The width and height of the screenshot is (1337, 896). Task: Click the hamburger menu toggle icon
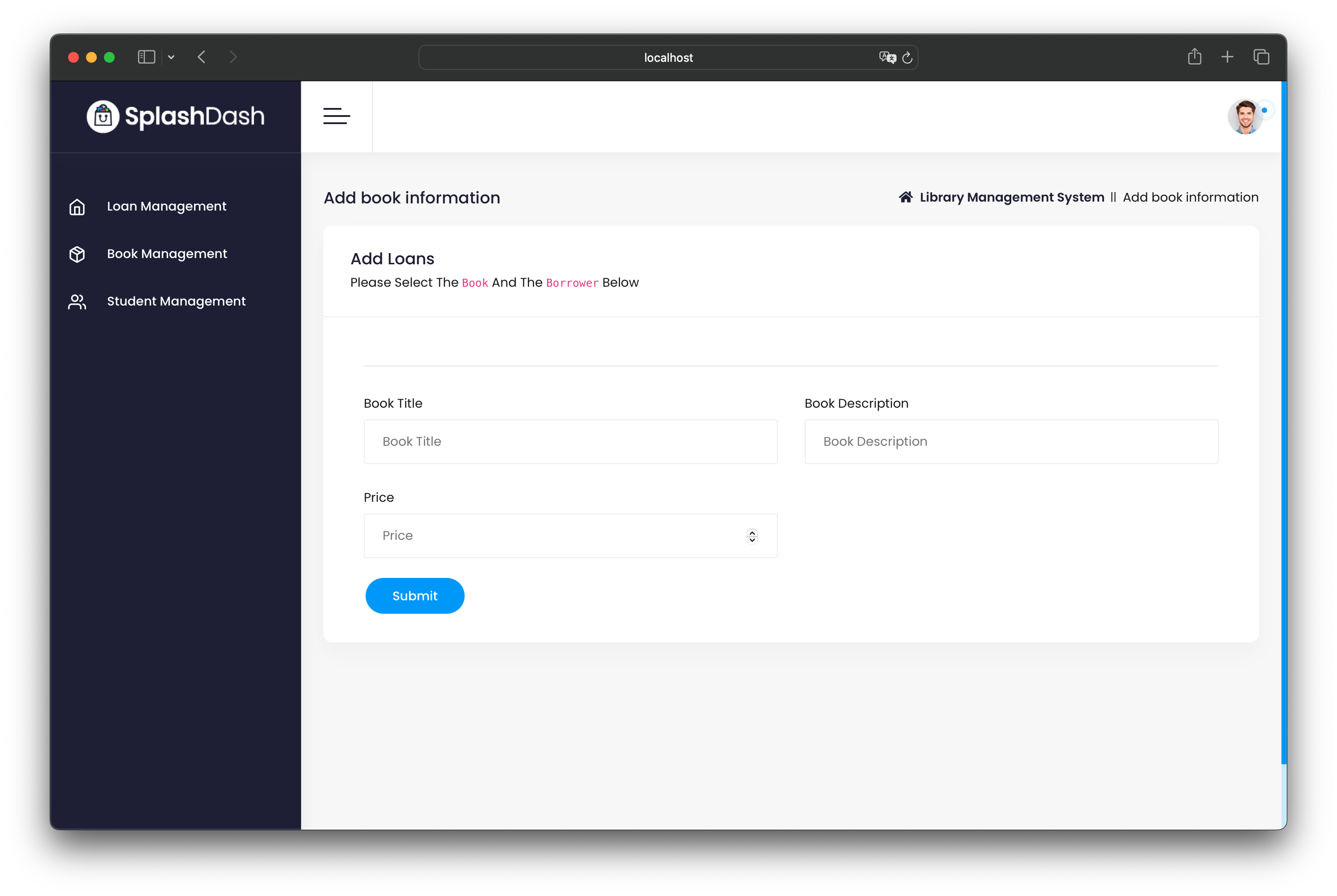[x=336, y=116]
